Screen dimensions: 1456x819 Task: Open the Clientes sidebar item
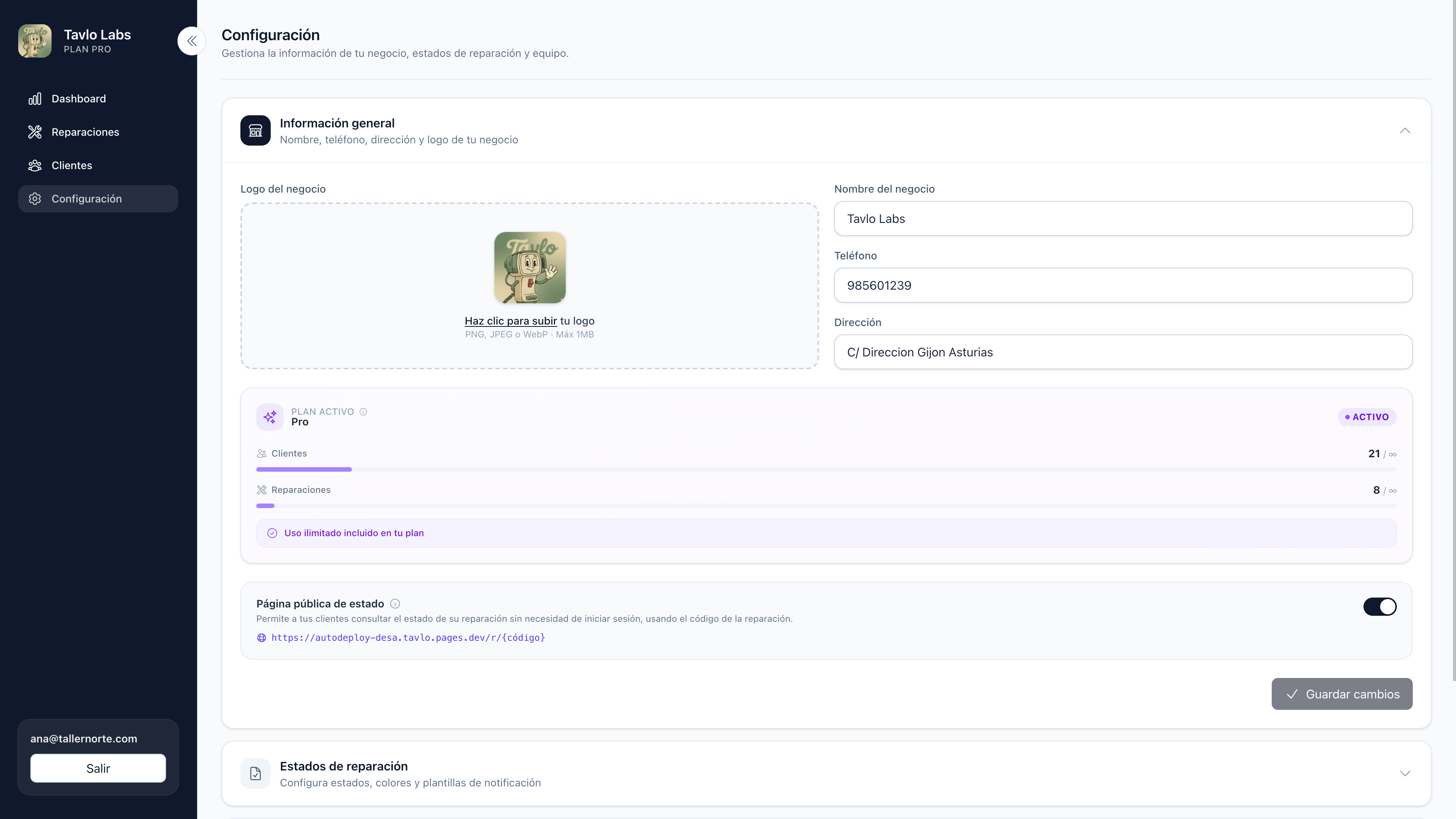click(72, 166)
